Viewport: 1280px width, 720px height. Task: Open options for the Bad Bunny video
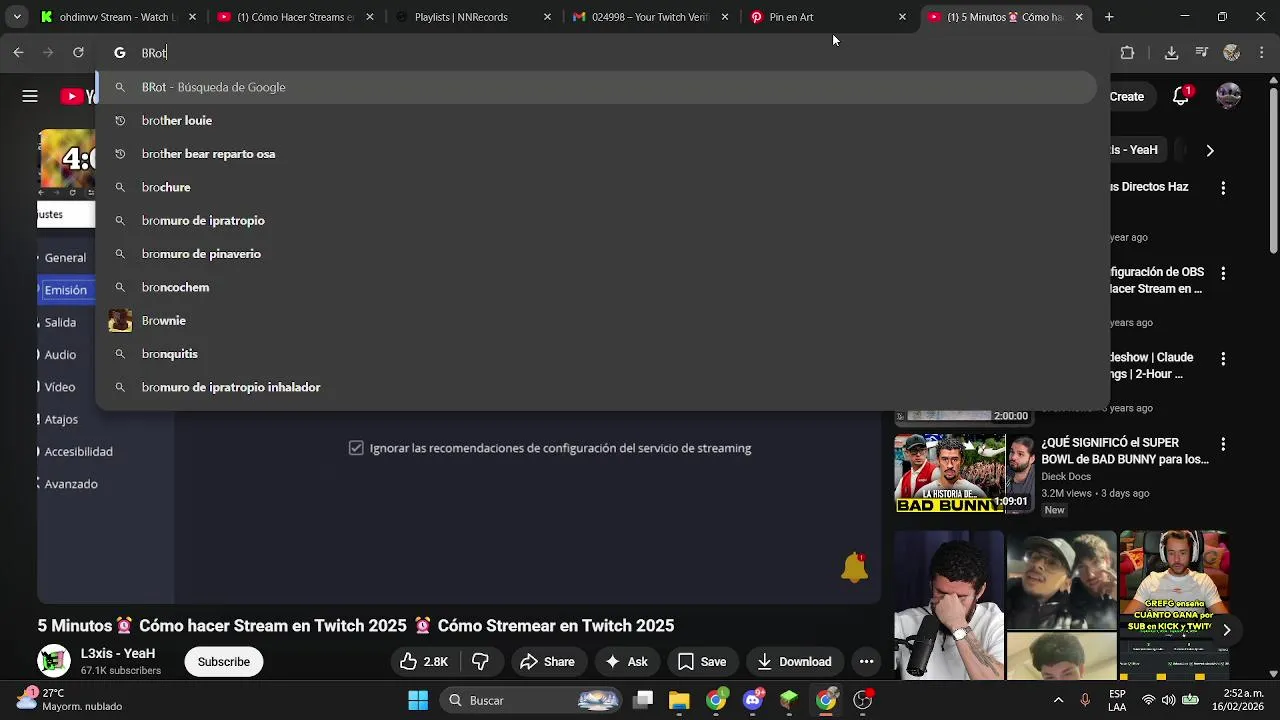coord(1225,444)
